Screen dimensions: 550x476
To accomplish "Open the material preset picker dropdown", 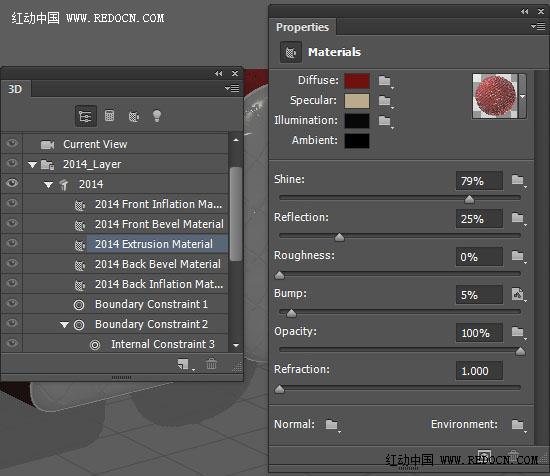I will point(522,96).
